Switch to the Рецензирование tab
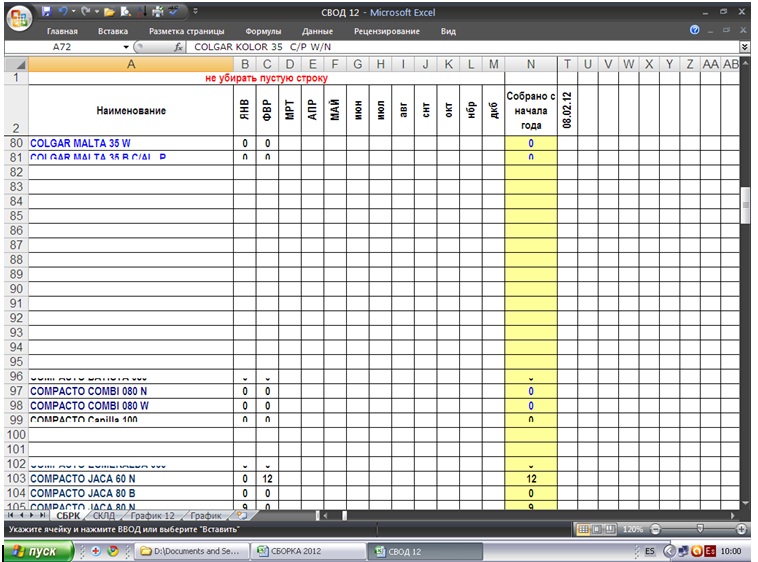Viewport: 758px width, 562px height. (x=387, y=31)
